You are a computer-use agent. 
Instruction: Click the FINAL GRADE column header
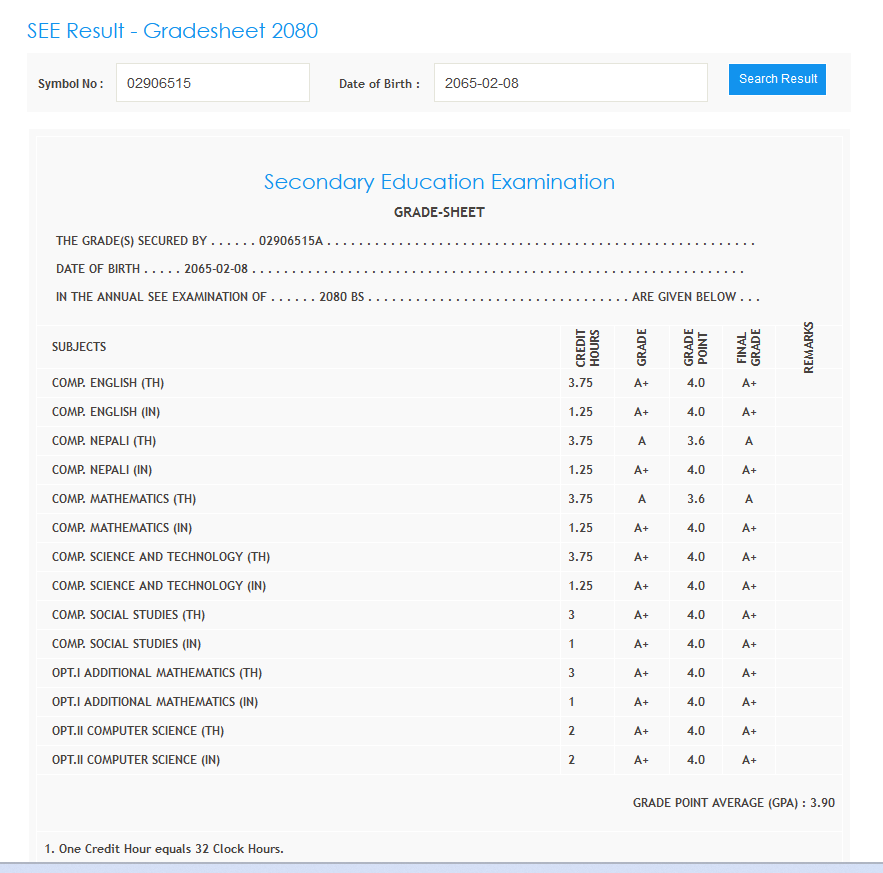tap(749, 347)
